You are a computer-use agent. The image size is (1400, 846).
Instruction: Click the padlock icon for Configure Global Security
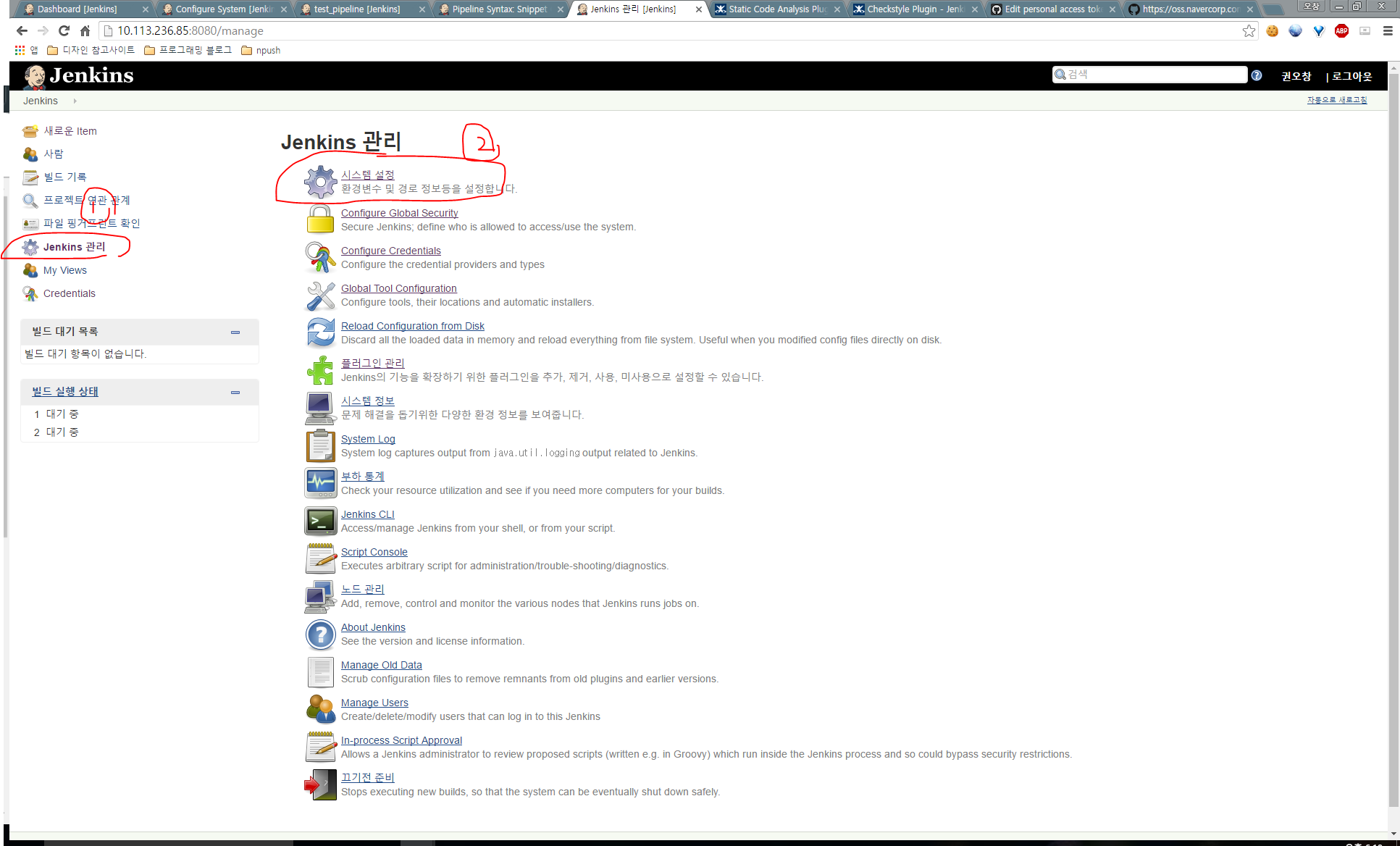click(x=320, y=219)
